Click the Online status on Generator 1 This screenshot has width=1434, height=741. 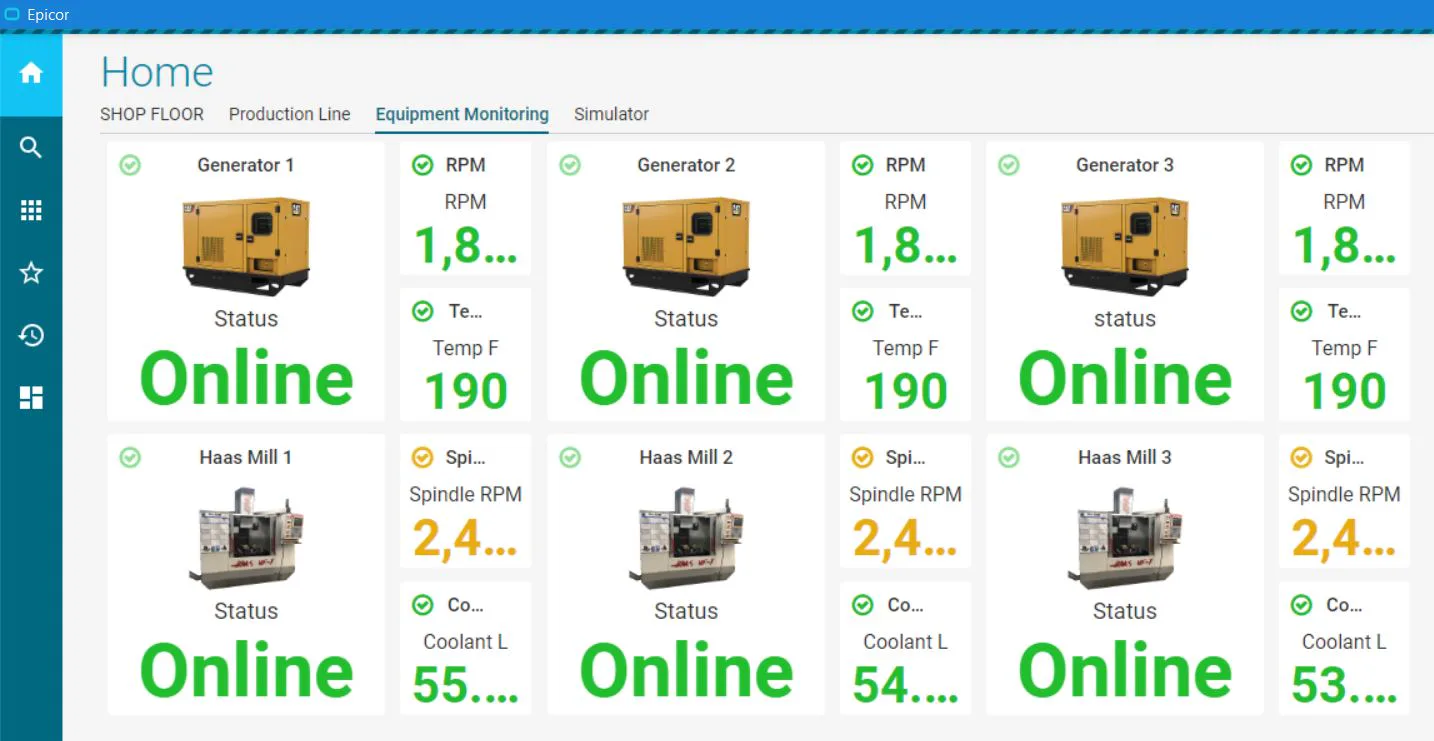click(x=245, y=378)
